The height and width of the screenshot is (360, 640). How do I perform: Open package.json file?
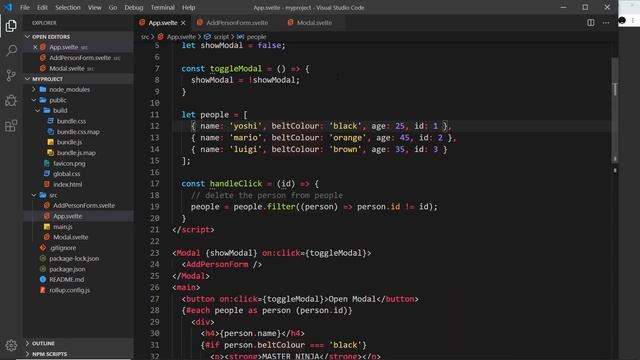click(x=67, y=269)
